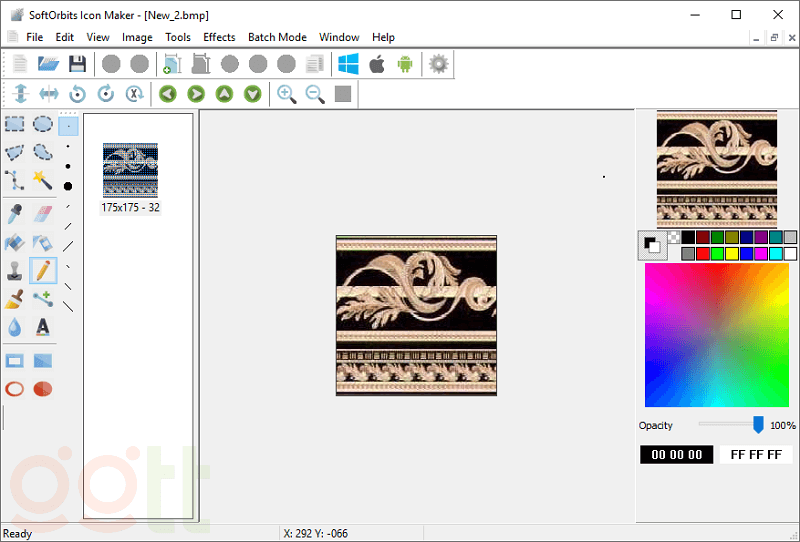Select the 175x175 - 32 thumbnail

(130, 172)
